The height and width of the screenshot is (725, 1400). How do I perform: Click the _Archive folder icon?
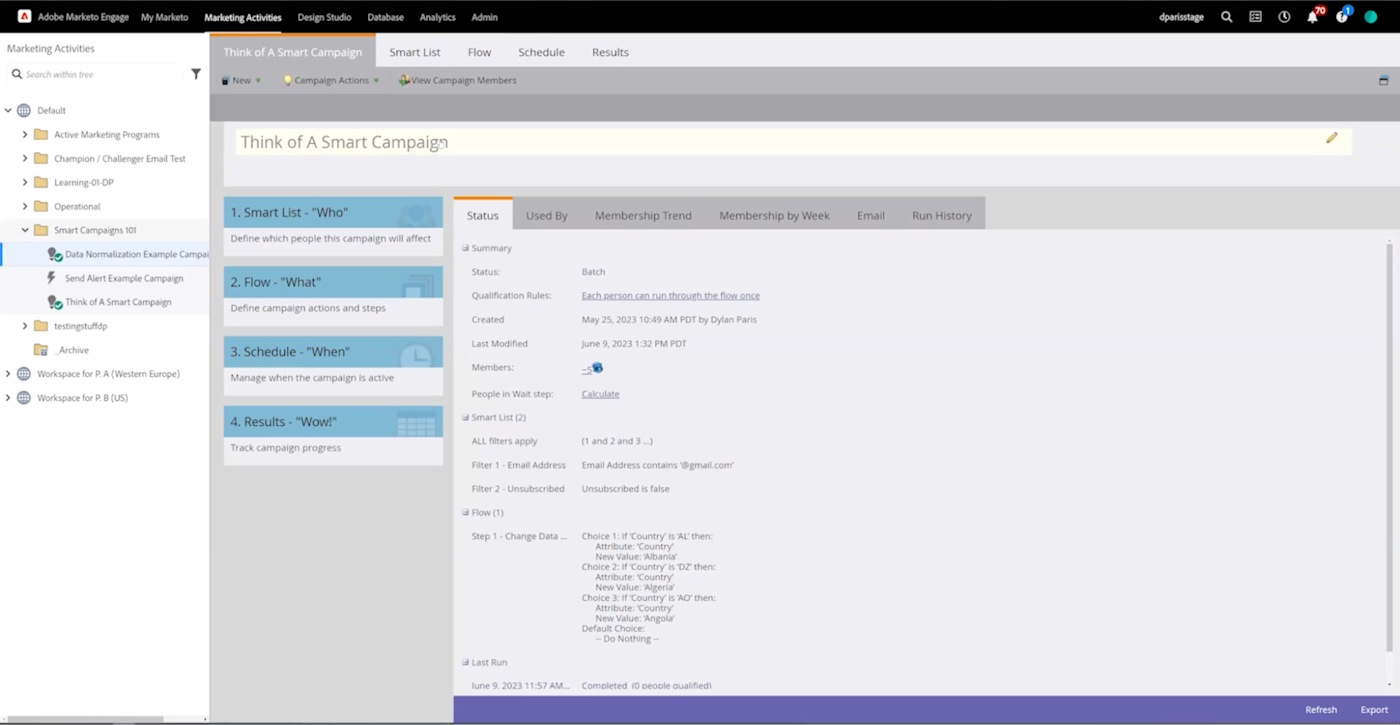pyautogui.click(x=41, y=350)
